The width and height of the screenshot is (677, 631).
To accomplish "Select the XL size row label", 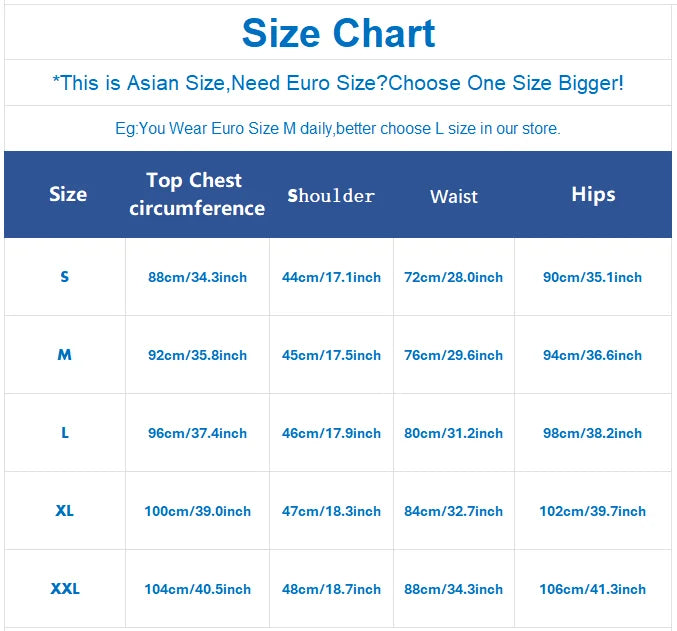I will click(x=65, y=510).
